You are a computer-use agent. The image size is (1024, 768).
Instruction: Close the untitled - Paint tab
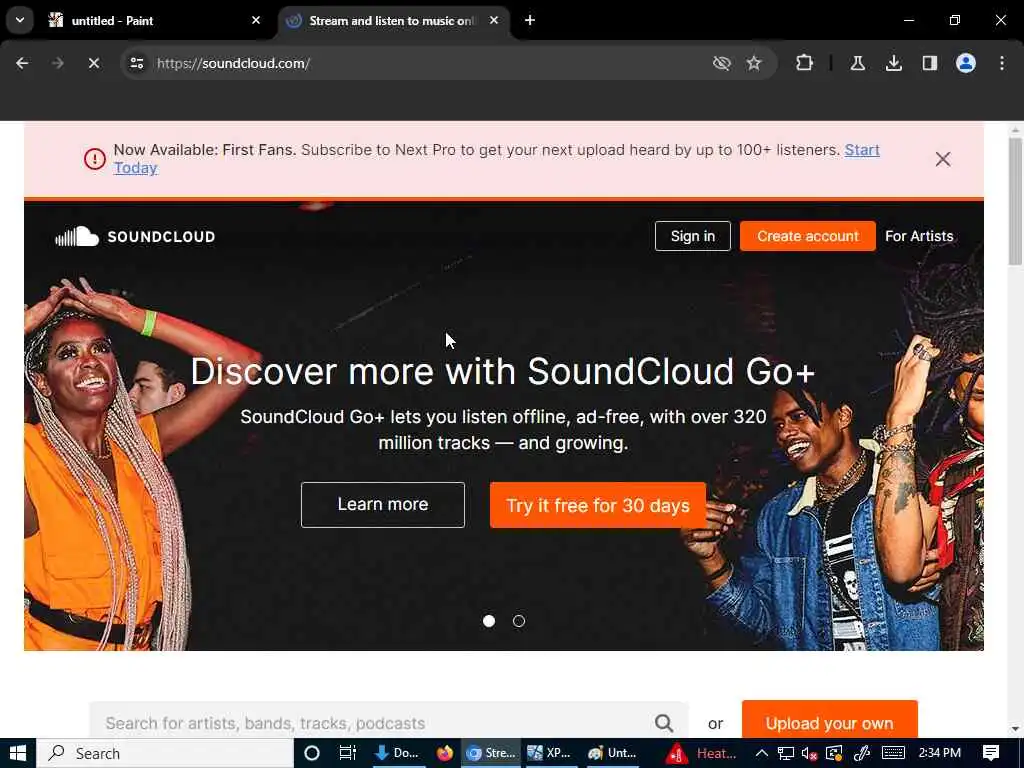tap(256, 20)
